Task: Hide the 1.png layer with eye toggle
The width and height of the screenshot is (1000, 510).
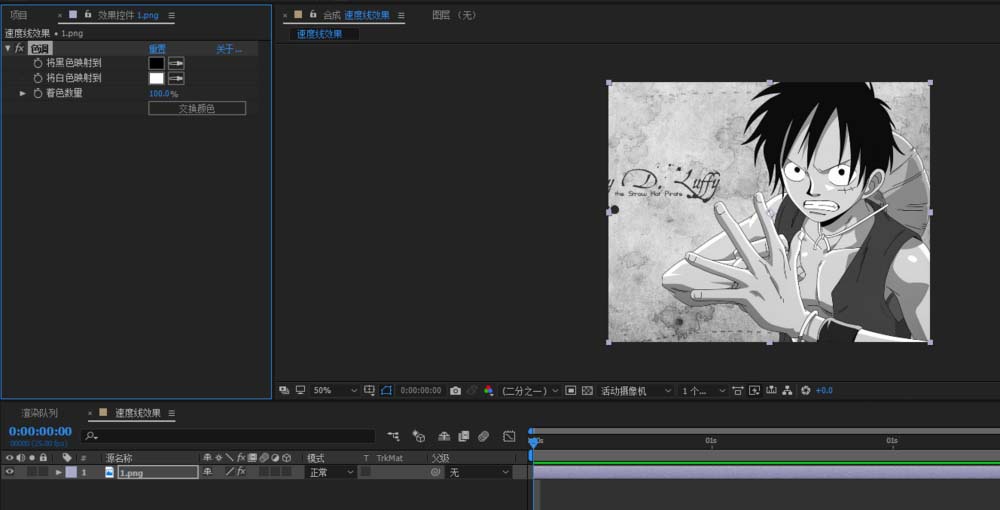Action: point(9,472)
